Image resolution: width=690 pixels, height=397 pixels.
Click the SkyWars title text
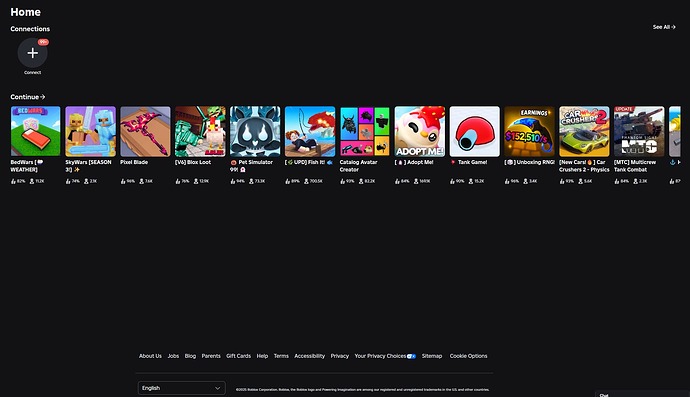[x=88, y=166]
